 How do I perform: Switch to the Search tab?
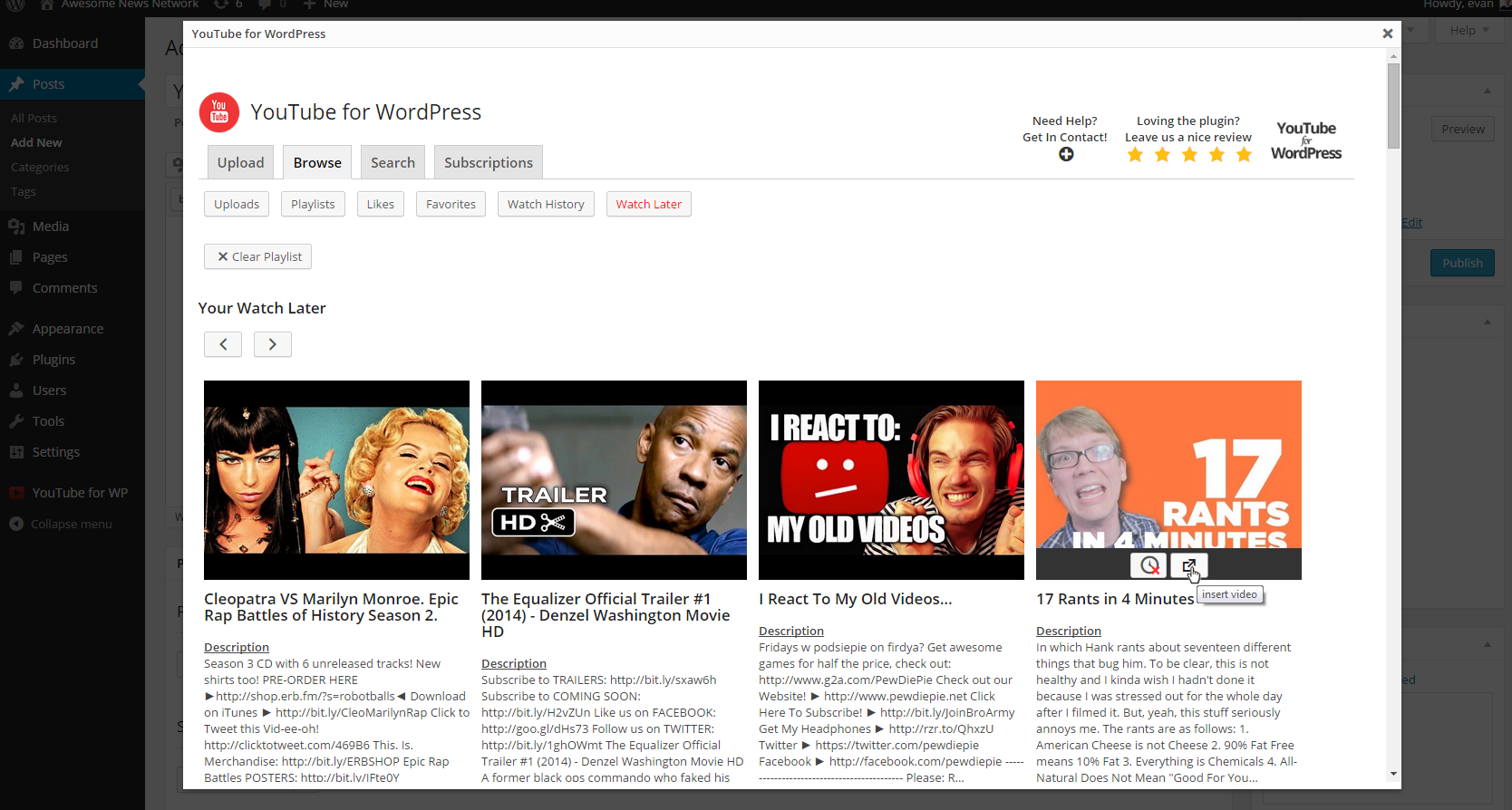393,162
